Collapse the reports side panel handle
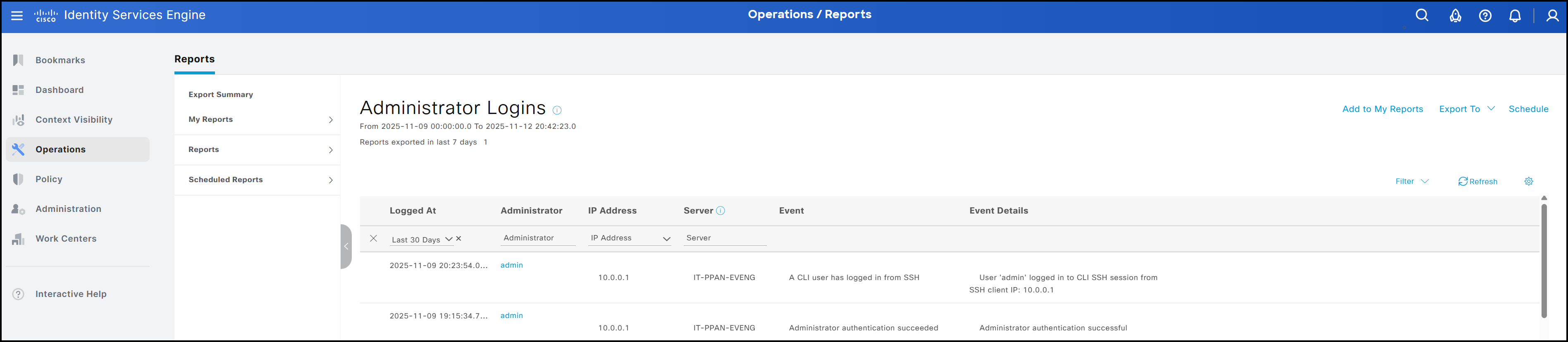The width and height of the screenshot is (1568, 342). 346,247
